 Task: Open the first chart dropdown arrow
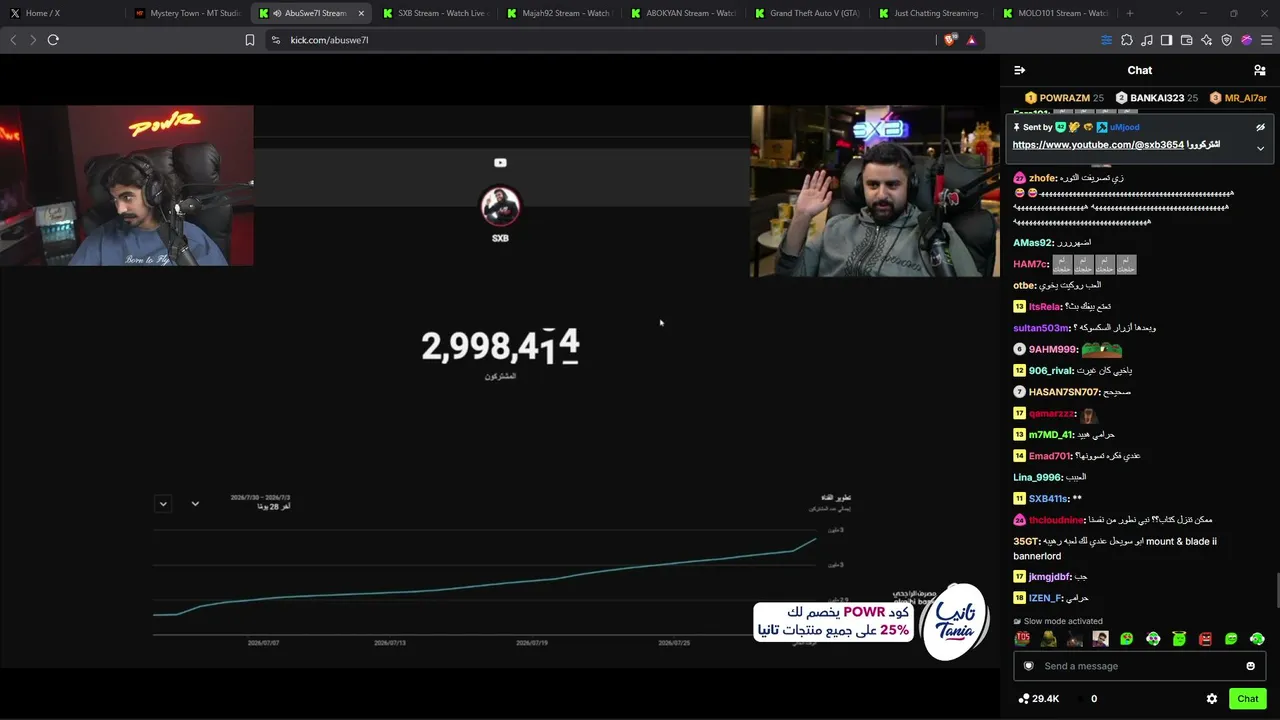pyautogui.click(x=163, y=504)
